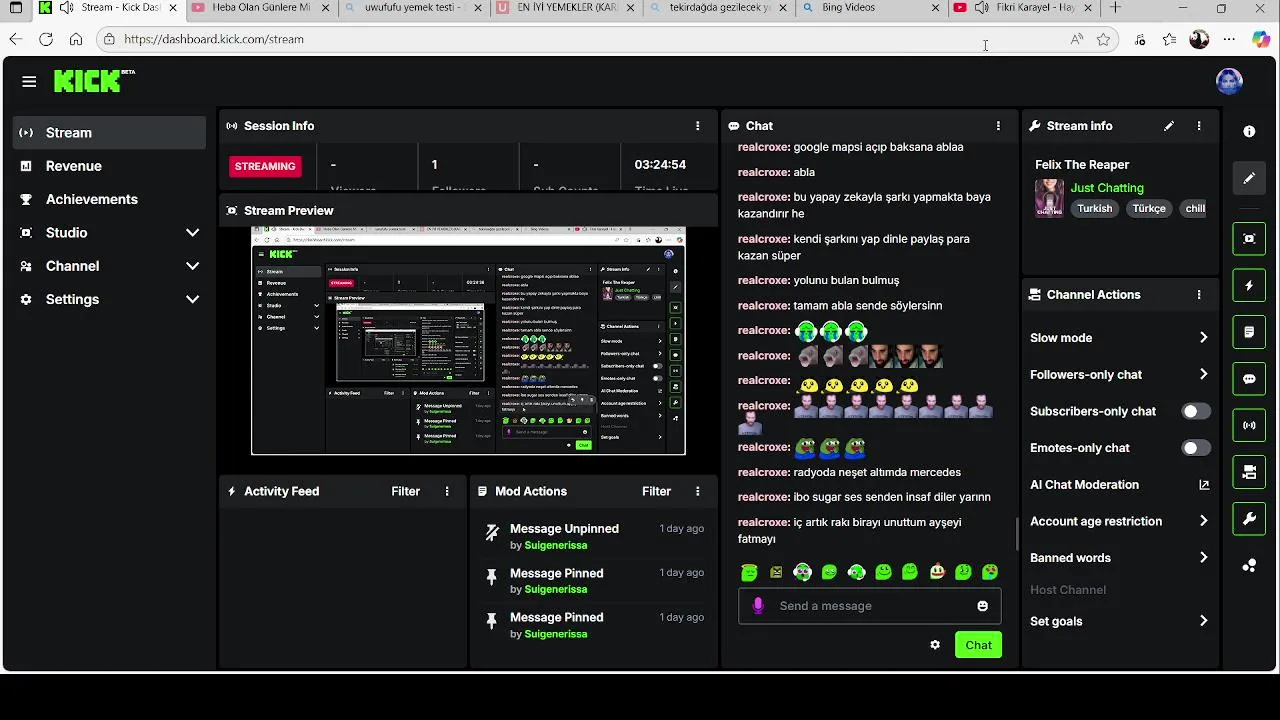Screen dimensions: 1280x720
Task: Open AI Chat Moderation external link
Action: (x=1204, y=485)
